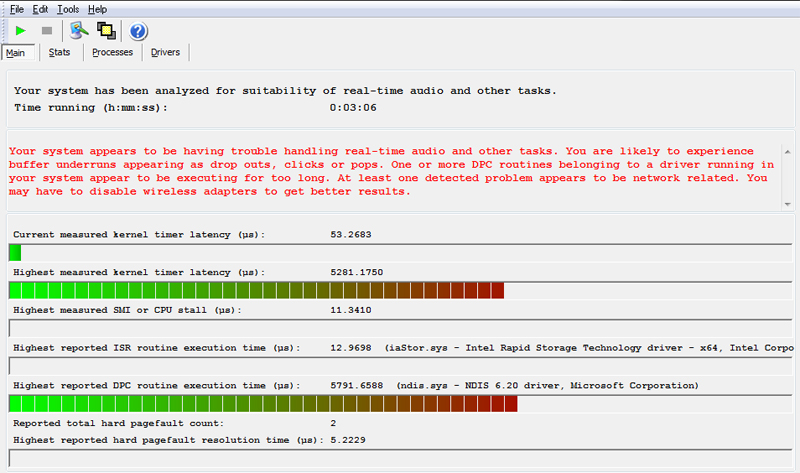Screen dimensions: 800x473
Task: Click the 'Highest measured SMI or CPU stall' label
Action: pos(127,310)
